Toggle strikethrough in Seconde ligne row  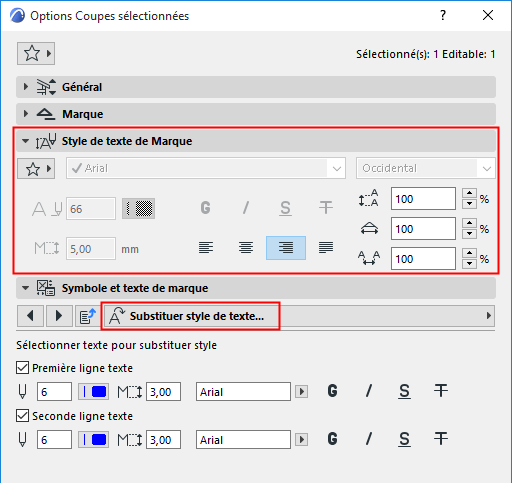(x=441, y=439)
